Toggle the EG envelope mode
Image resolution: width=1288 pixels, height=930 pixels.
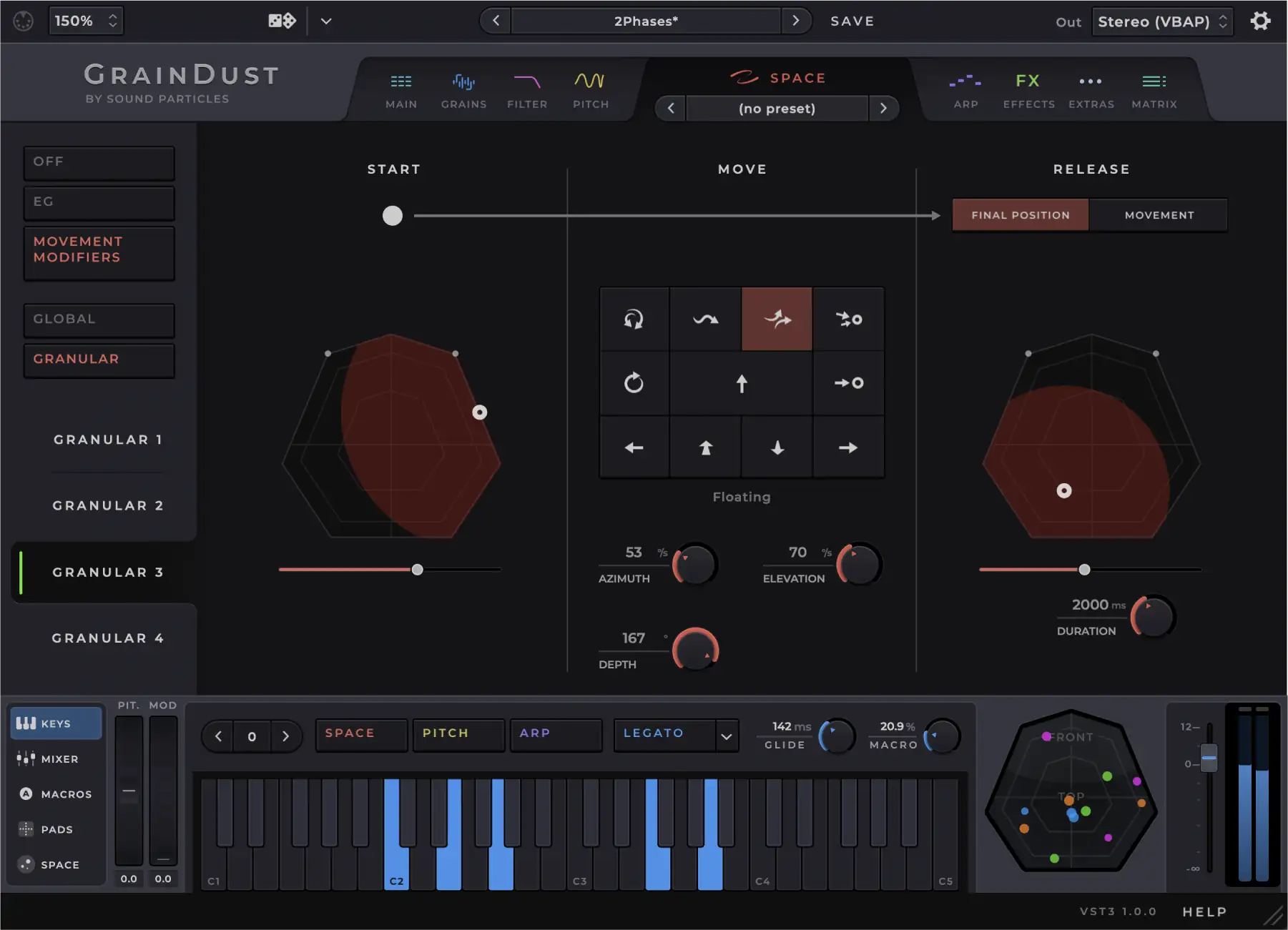coord(99,202)
